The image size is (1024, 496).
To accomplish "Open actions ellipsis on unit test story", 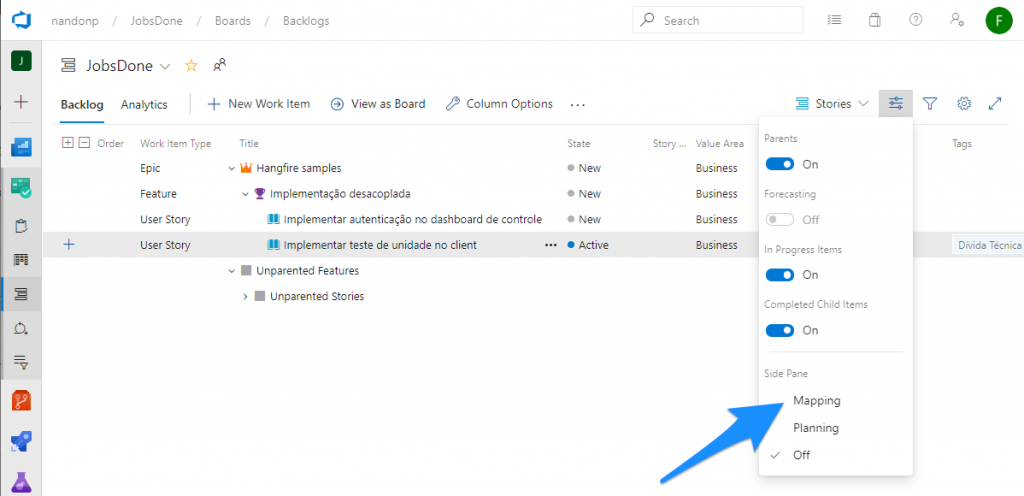I will (x=551, y=245).
